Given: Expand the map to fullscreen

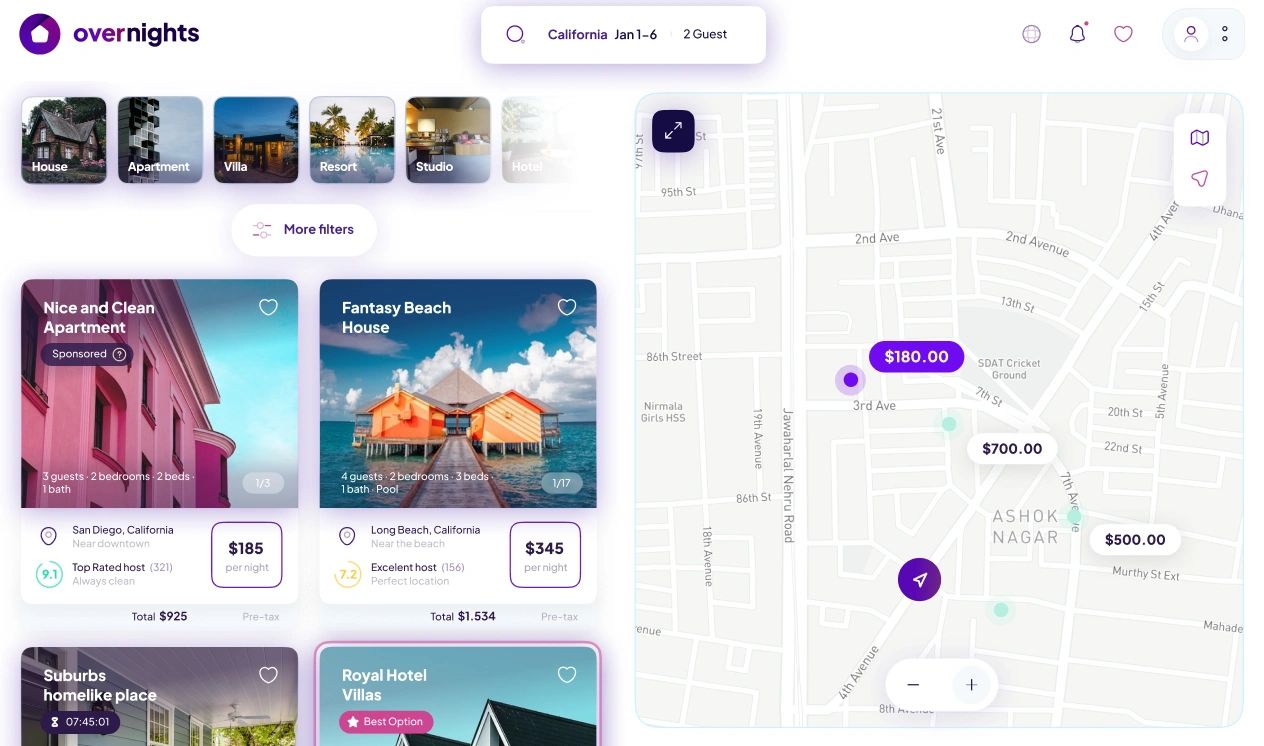Looking at the screenshot, I should coord(673,131).
